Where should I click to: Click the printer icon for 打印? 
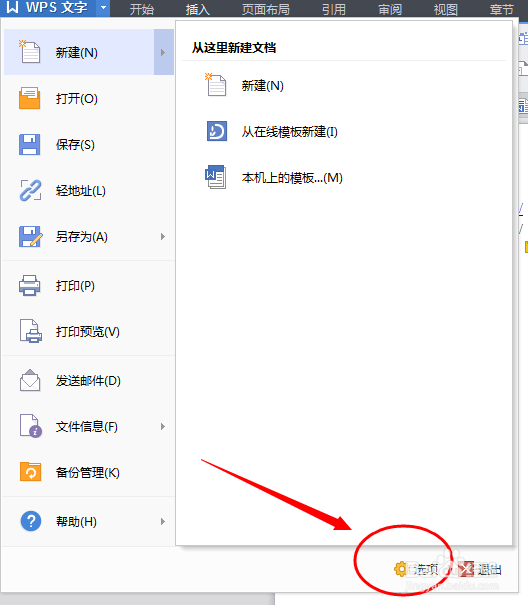click(30, 286)
